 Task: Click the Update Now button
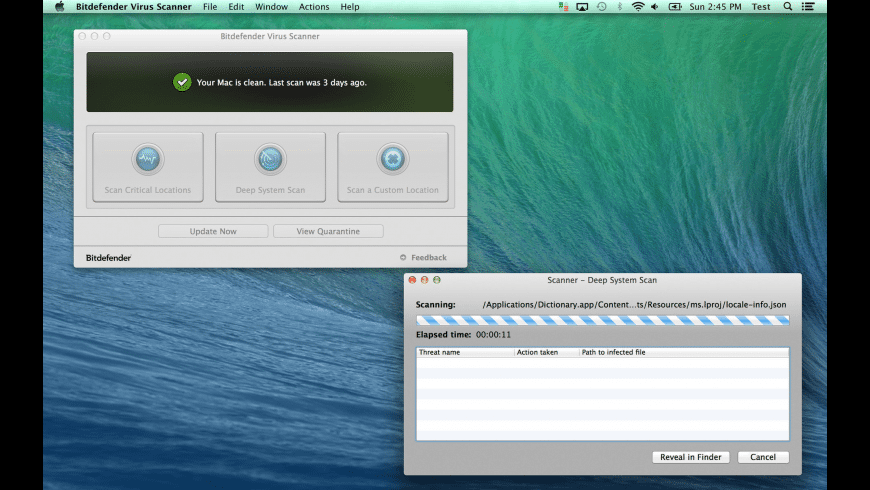213,231
